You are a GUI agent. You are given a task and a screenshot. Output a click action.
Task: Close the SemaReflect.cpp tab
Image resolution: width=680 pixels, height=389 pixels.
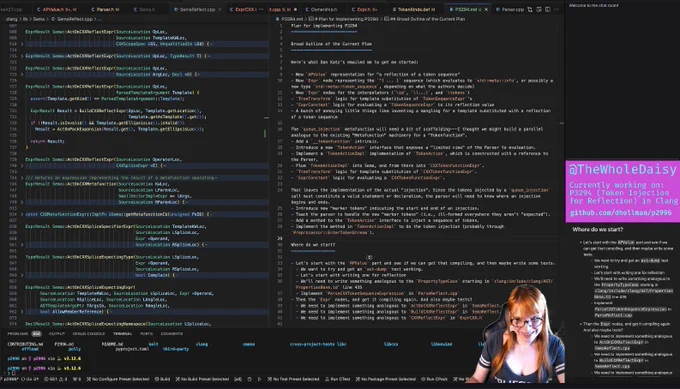click(x=219, y=9)
